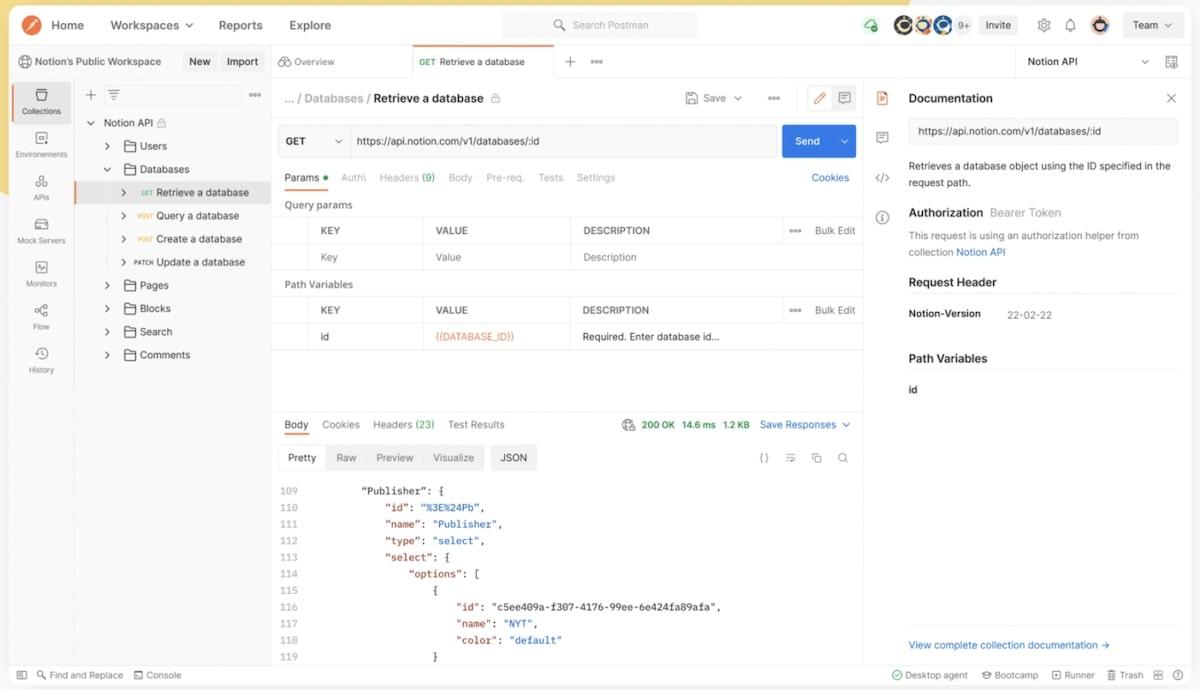The image size is (1200, 690).
Task: Switch to edit mode pencil icon
Action: (820, 98)
